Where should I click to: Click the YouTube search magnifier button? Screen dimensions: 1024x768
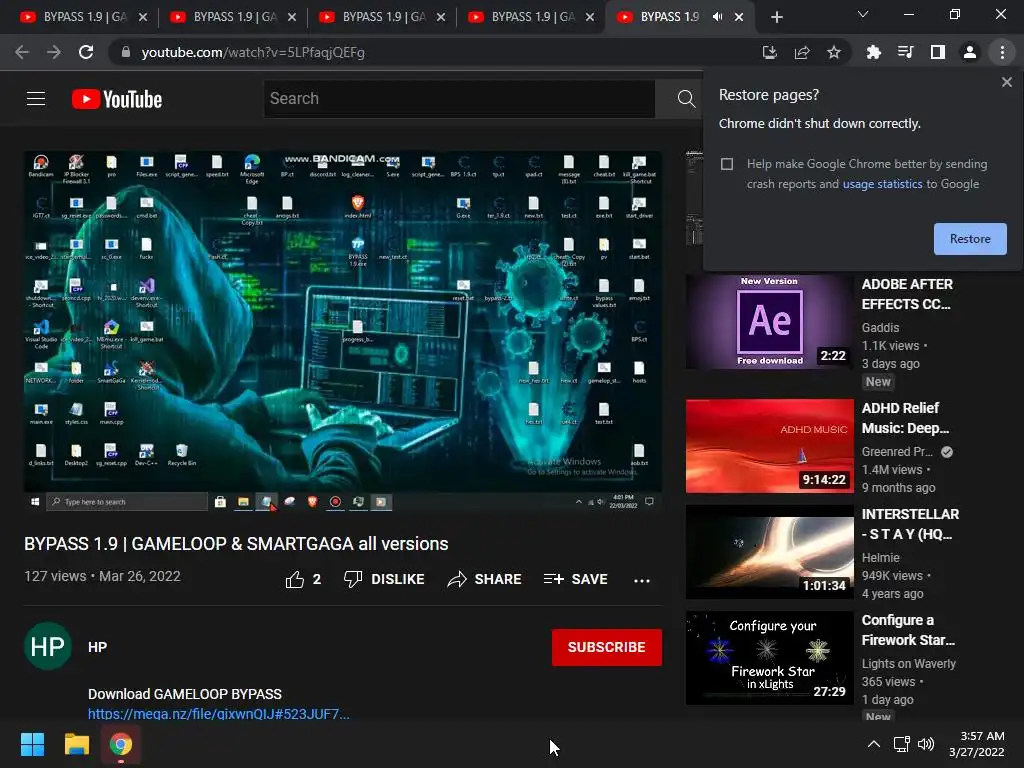686,99
